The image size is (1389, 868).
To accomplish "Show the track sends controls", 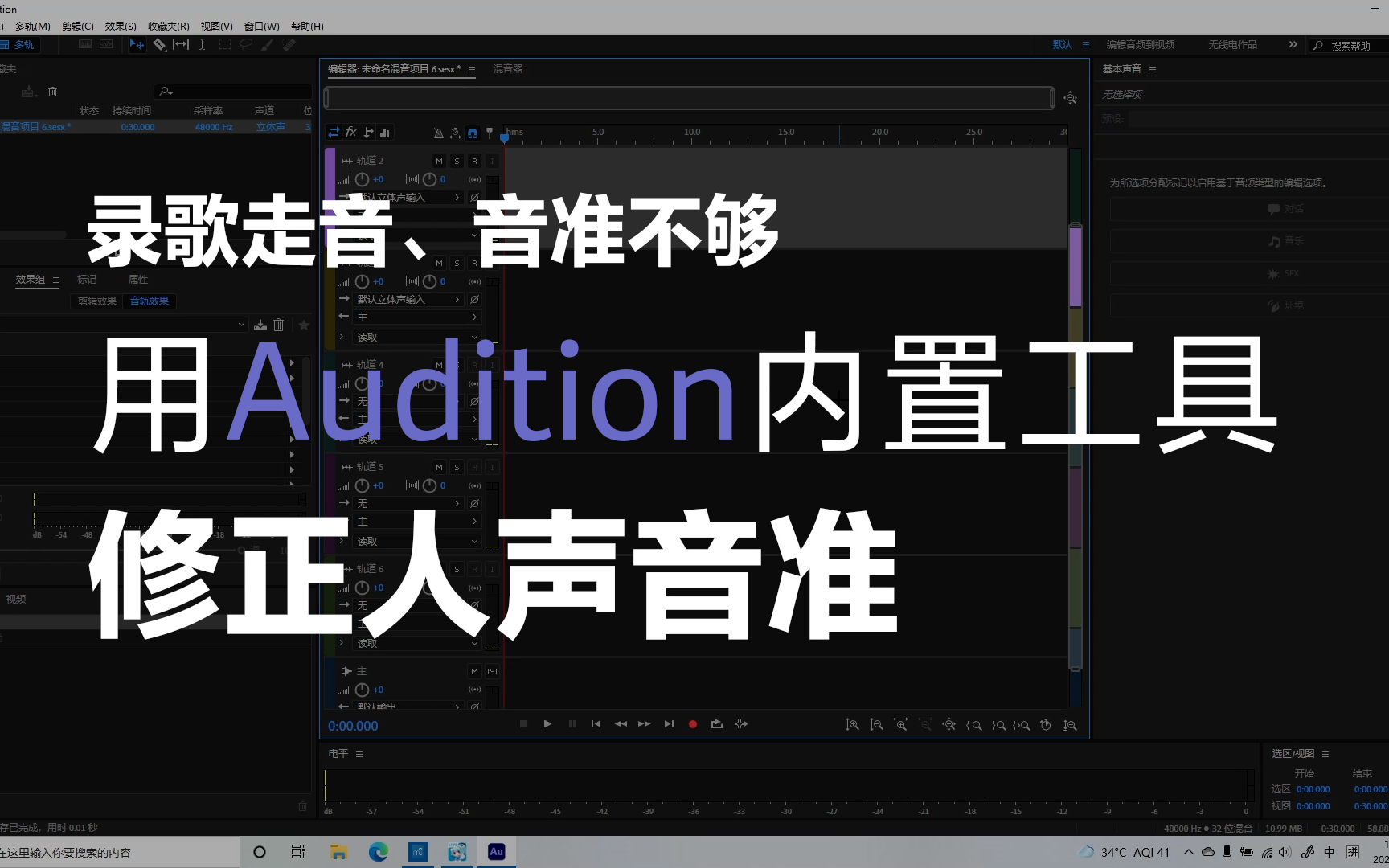I will click(x=368, y=133).
